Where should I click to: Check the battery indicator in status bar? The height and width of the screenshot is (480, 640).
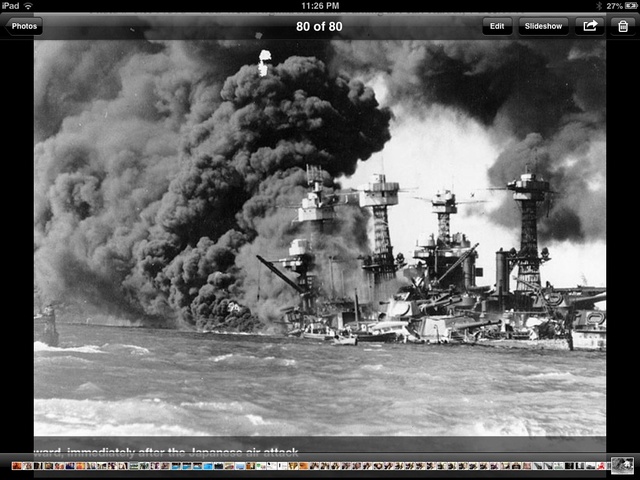pyautogui.click(x=631, y=6)
